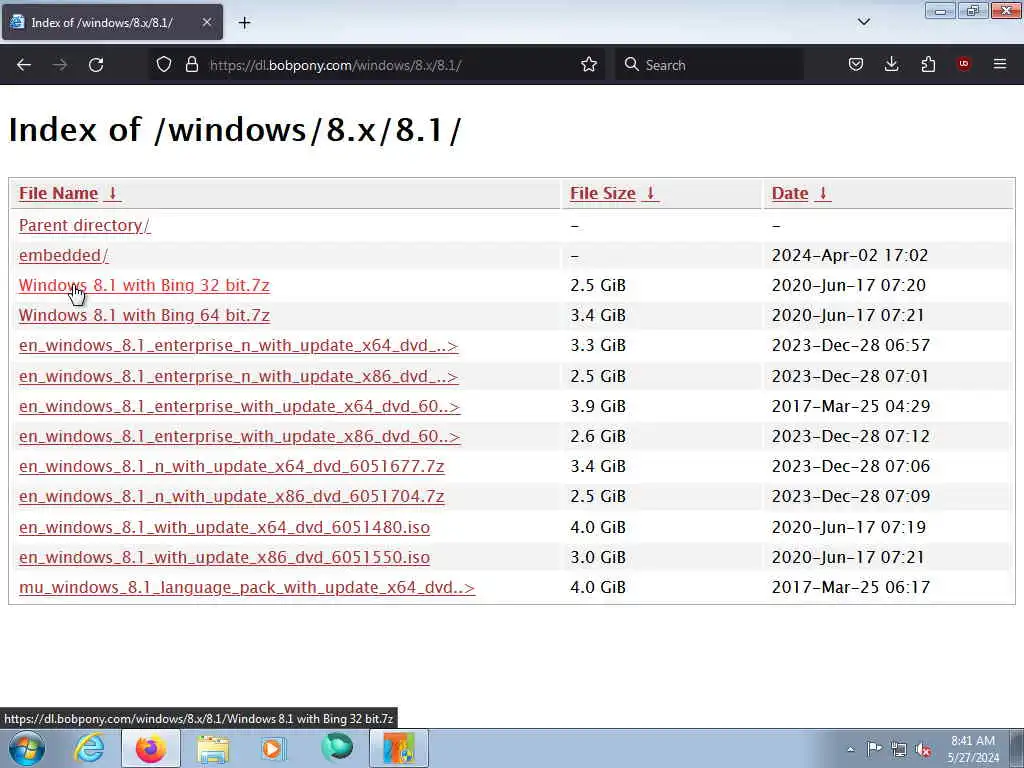The image size is (1024, 768).
Task: Download en_windows_8.1_n_with_update_x64_dvd_6051677.7z
Action: (231, 466)
